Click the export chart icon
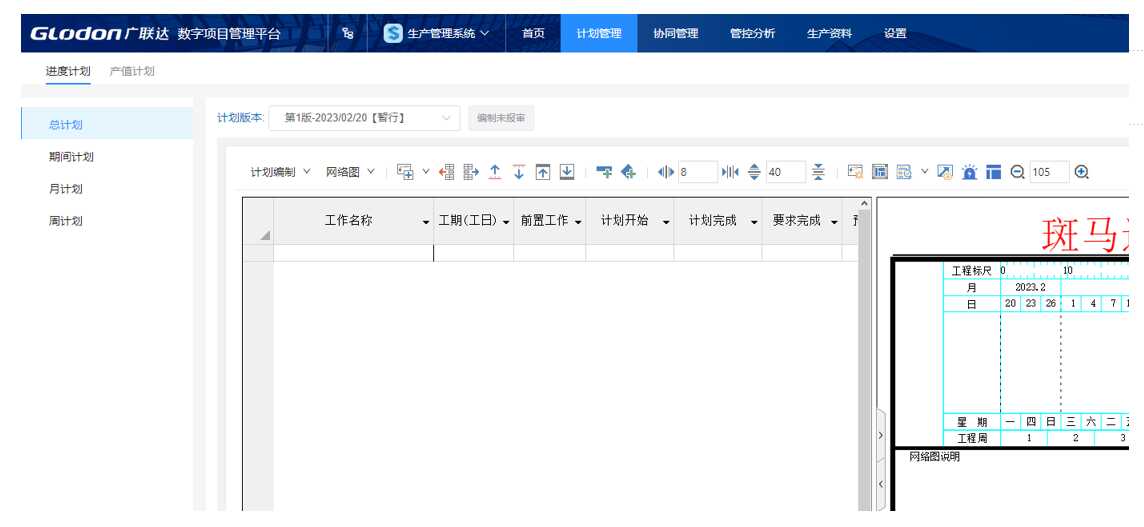Screen dimensions: 1144x527 click(x=945, y=172)
